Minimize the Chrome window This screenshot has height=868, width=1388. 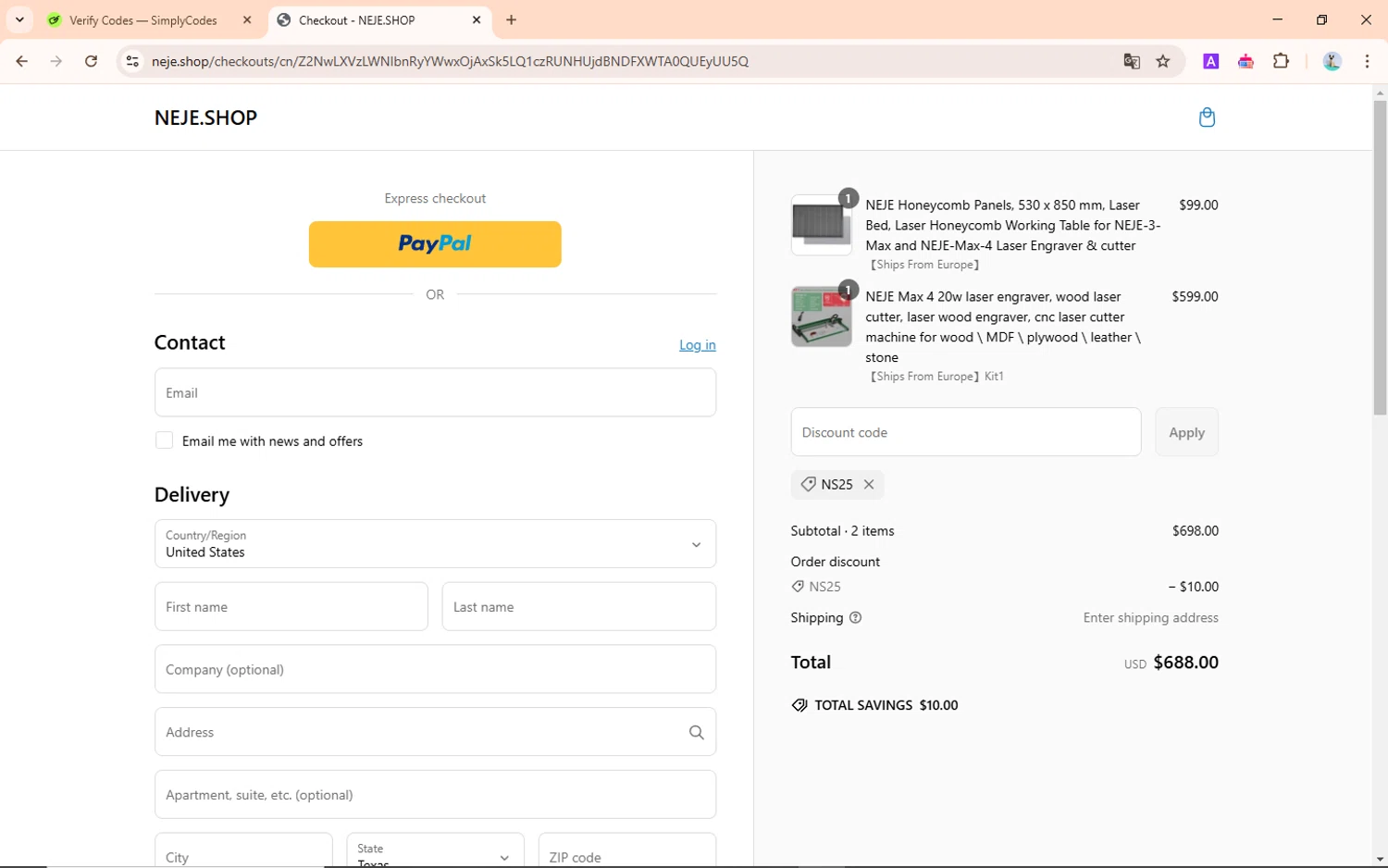click(1277, 19)
